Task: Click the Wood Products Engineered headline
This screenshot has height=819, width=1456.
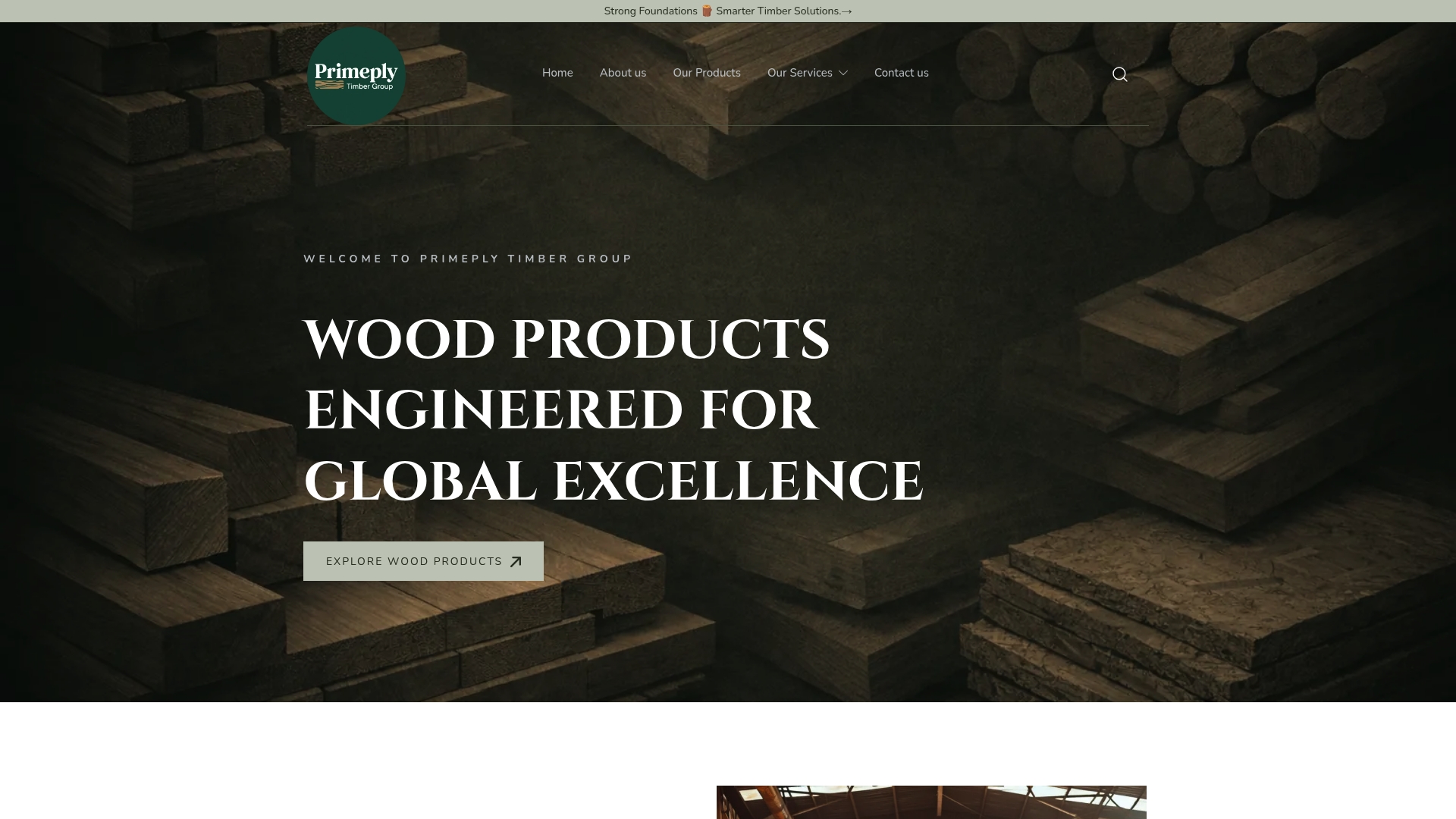Action: [x=613, y=409]
